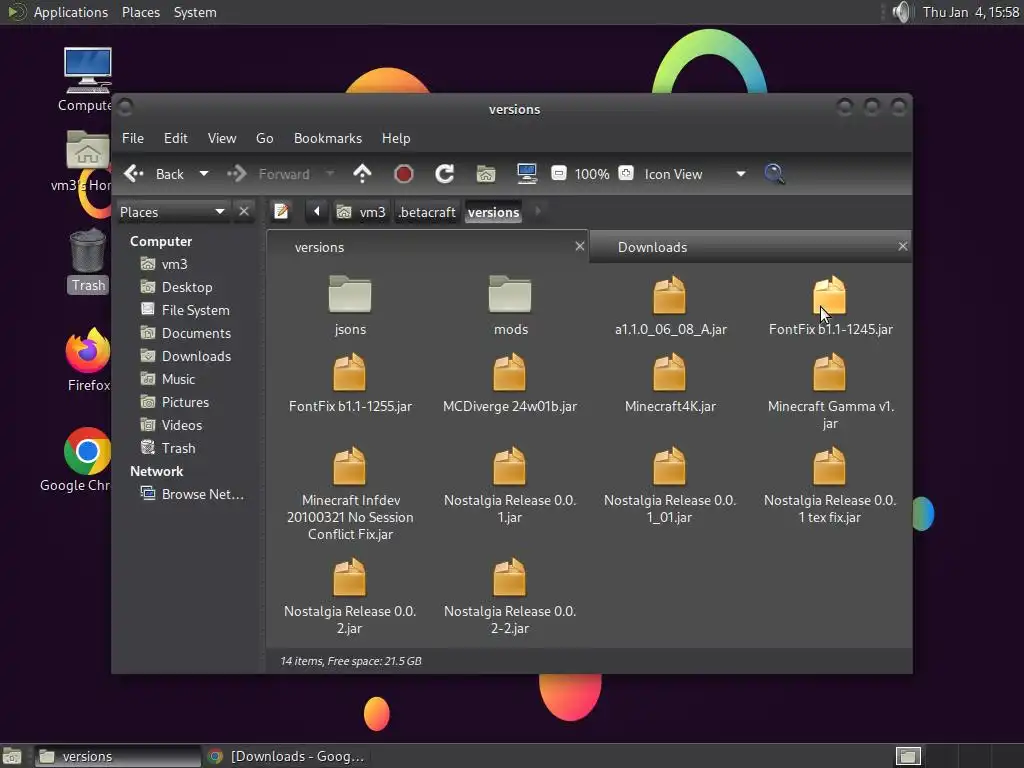Open the Edit menu

176,138
